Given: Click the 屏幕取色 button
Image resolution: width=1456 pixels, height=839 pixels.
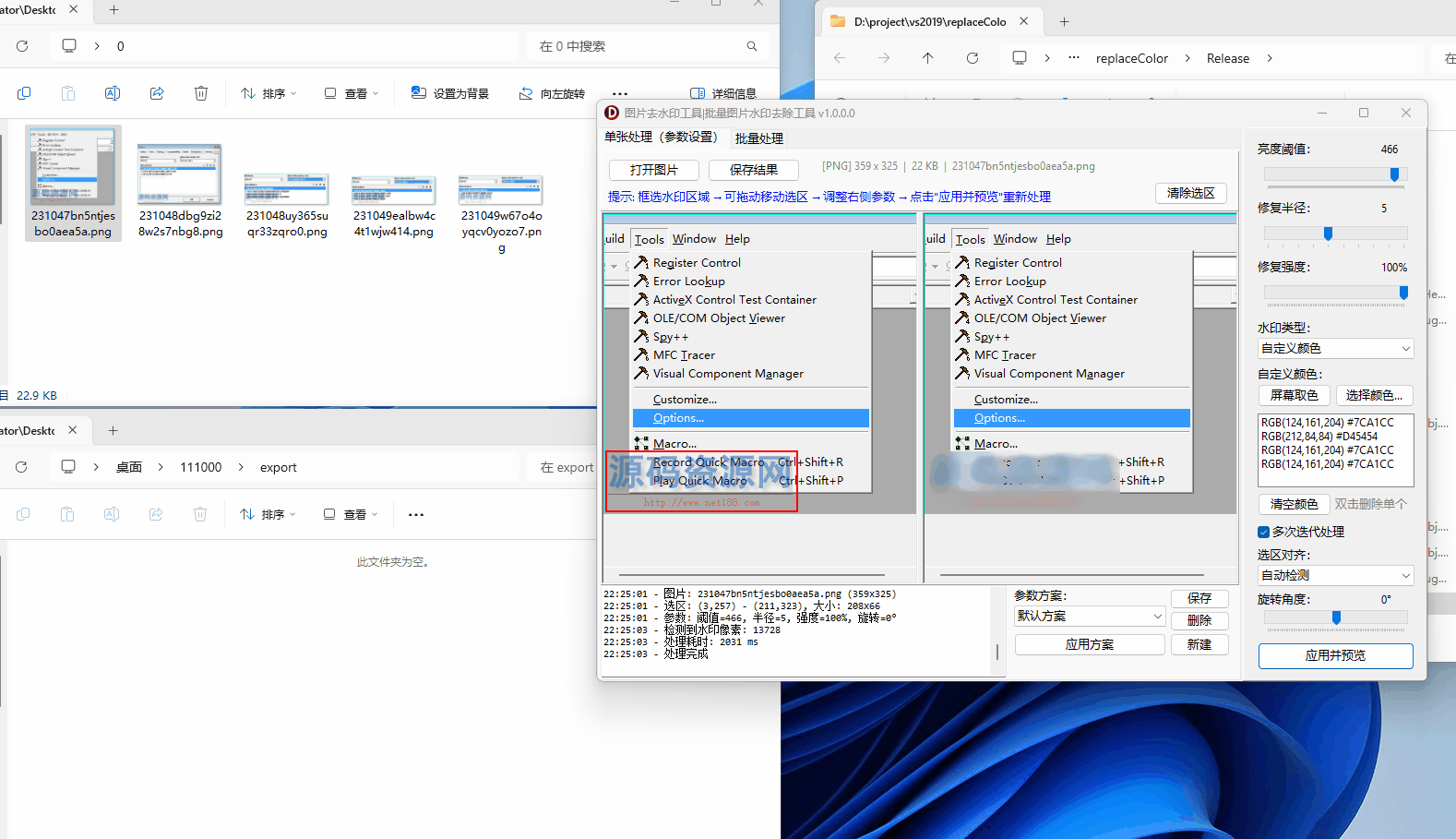Looking at the screenshot, I should point(1295,395).
